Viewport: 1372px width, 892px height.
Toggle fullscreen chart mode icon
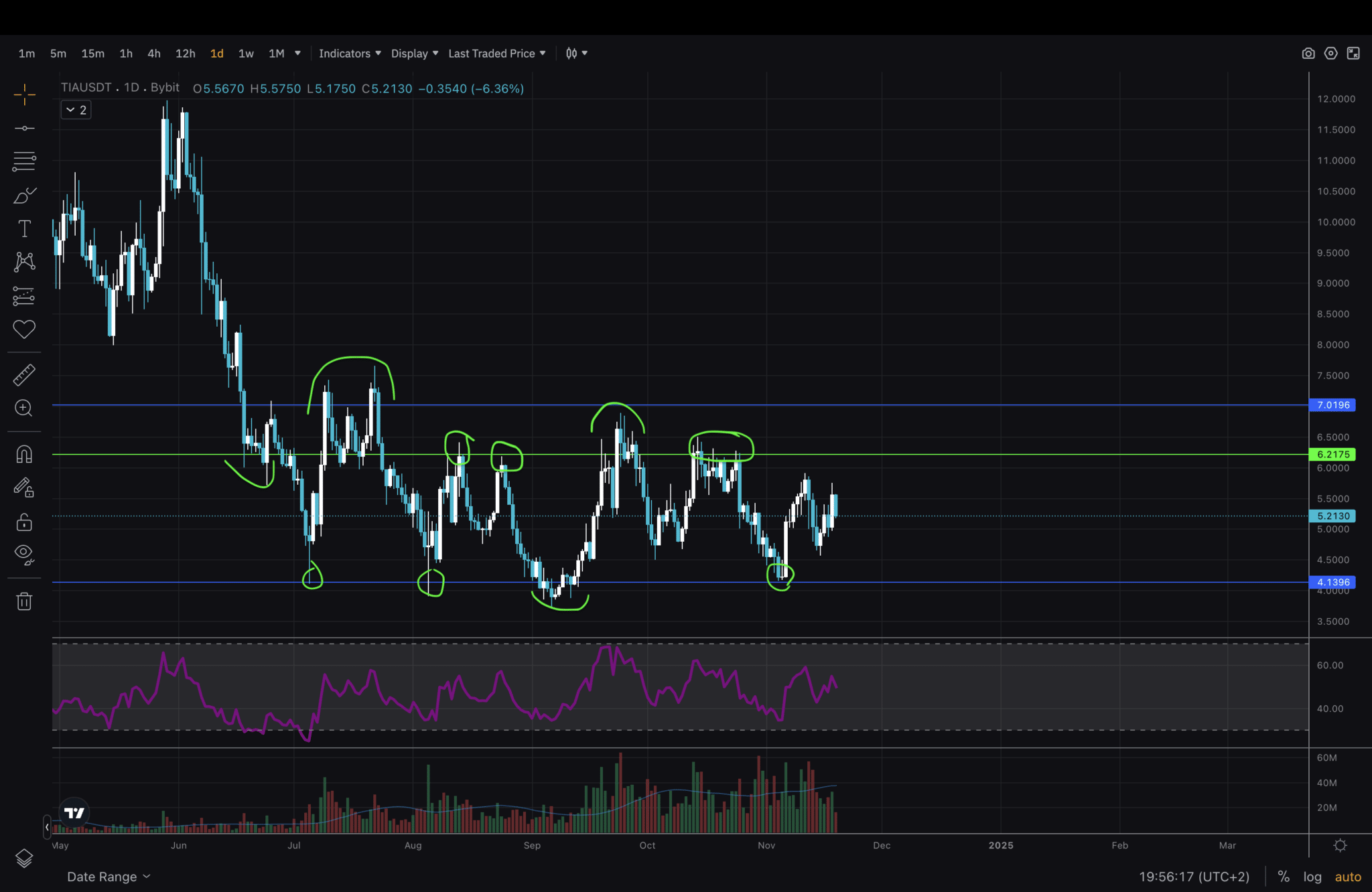click(x=1353, y=54)
